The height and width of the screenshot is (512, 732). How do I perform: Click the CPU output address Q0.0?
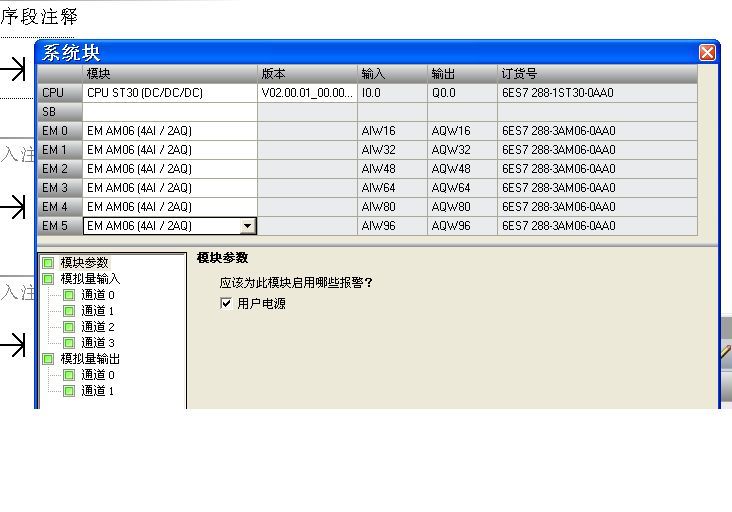point(462,93)
